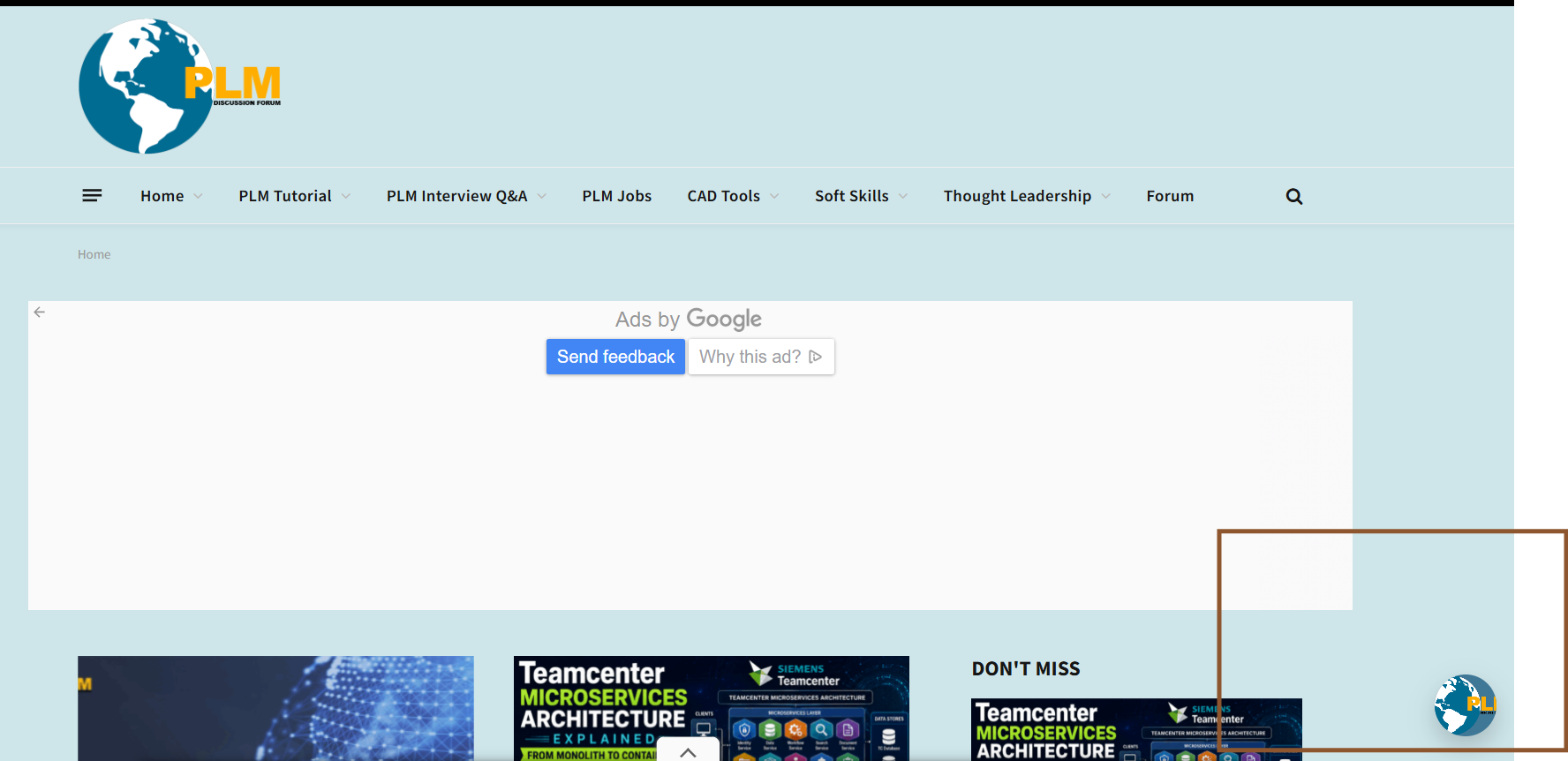Select PLM Jobs in the navigation
1568x761 pixels.
pyautogui.click(x=617, y=196)
